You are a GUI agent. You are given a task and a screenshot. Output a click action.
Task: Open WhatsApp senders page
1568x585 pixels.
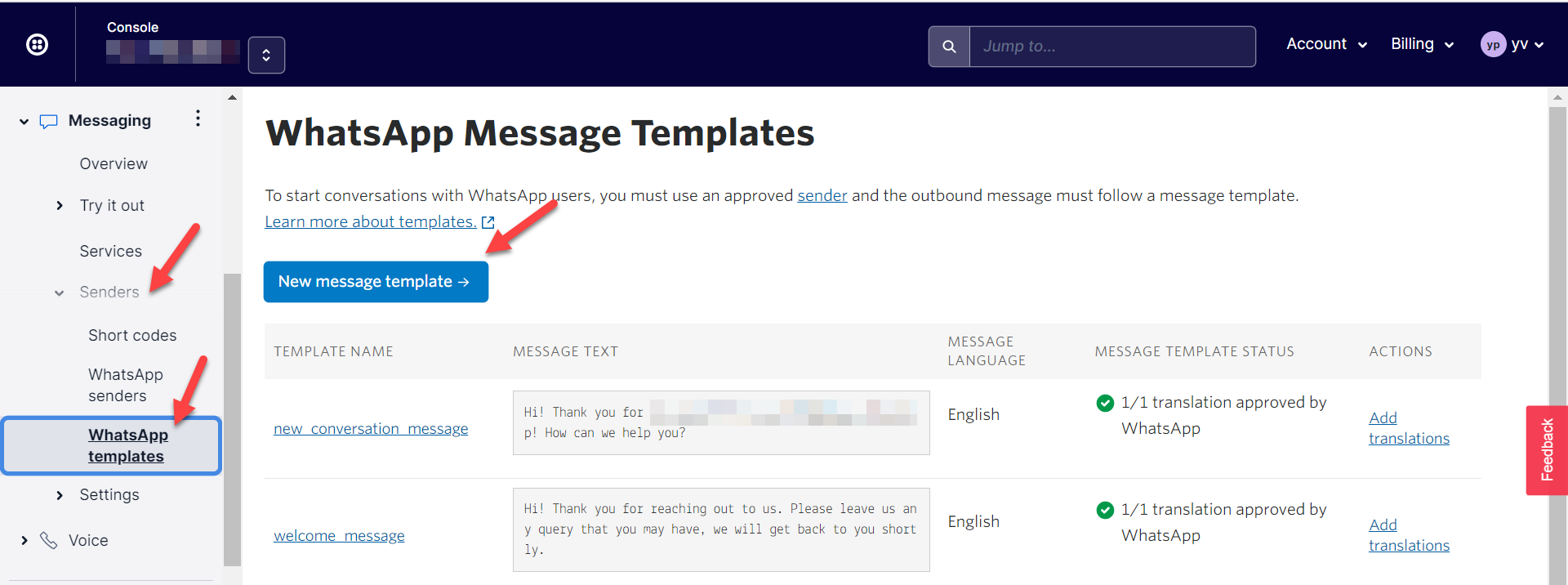[126, 385]
